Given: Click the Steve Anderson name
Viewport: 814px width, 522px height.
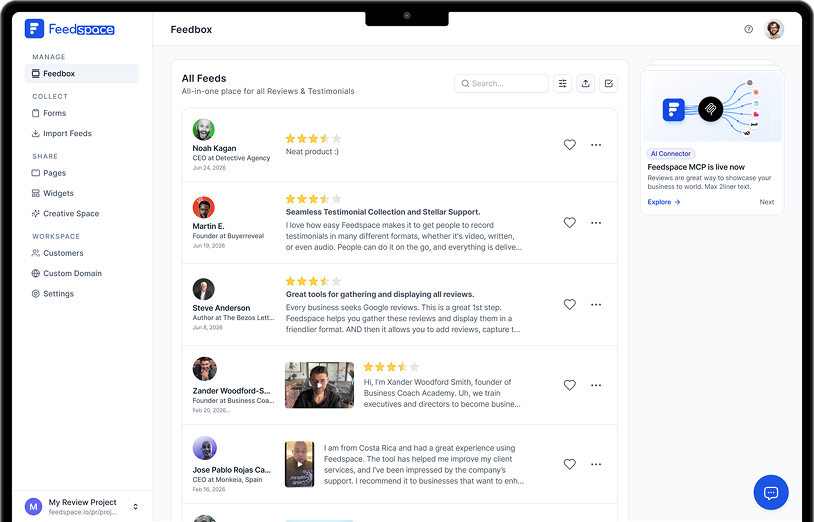Looking at the screenshot, I should point(221,308).
